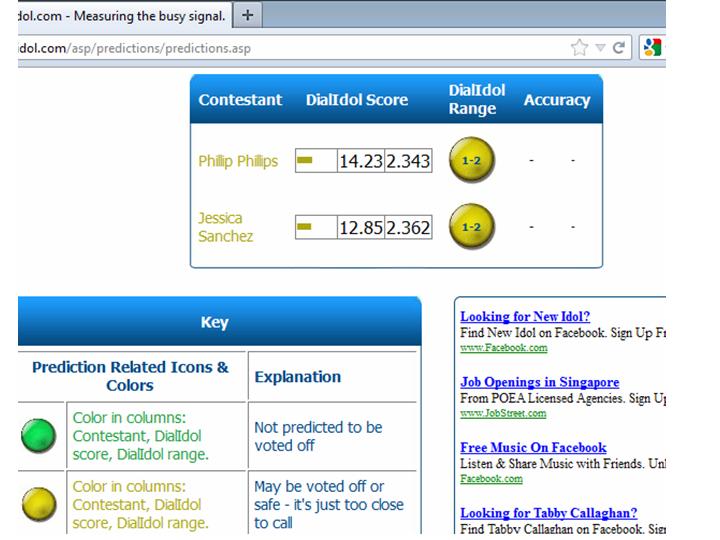Click the 'Looking for New Idol?' ad link
This screenshot has height=540, width=720.
click(524, 317)
